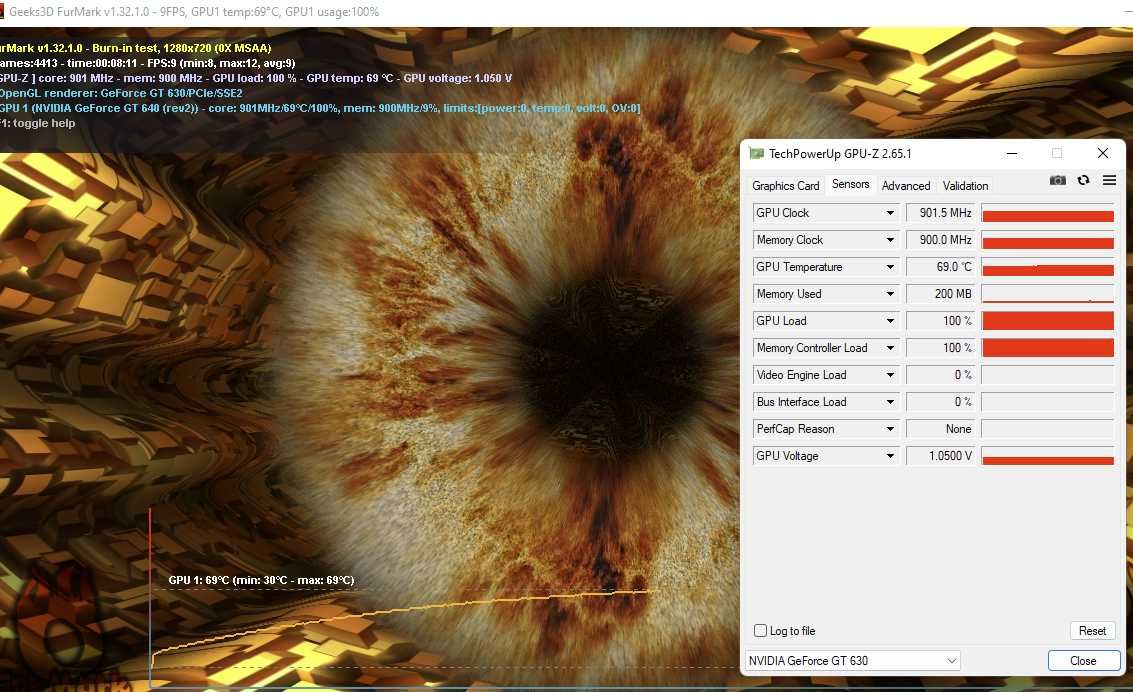Click the FurMark GPU 1 temperature graph label
Screen dimensions: 1133x692
261,580
